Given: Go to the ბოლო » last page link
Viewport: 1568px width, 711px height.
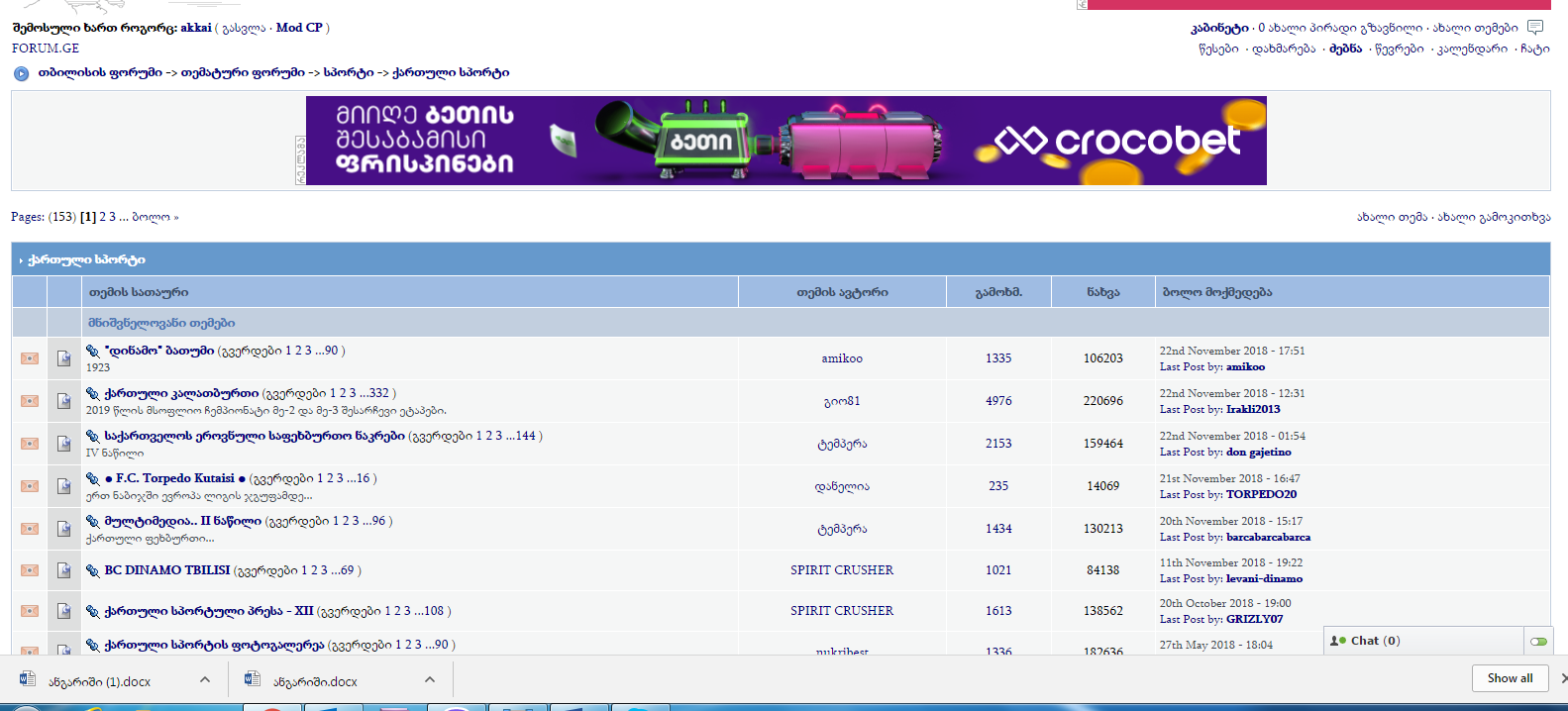Looking at the screenshot, I should pos(156,217).
